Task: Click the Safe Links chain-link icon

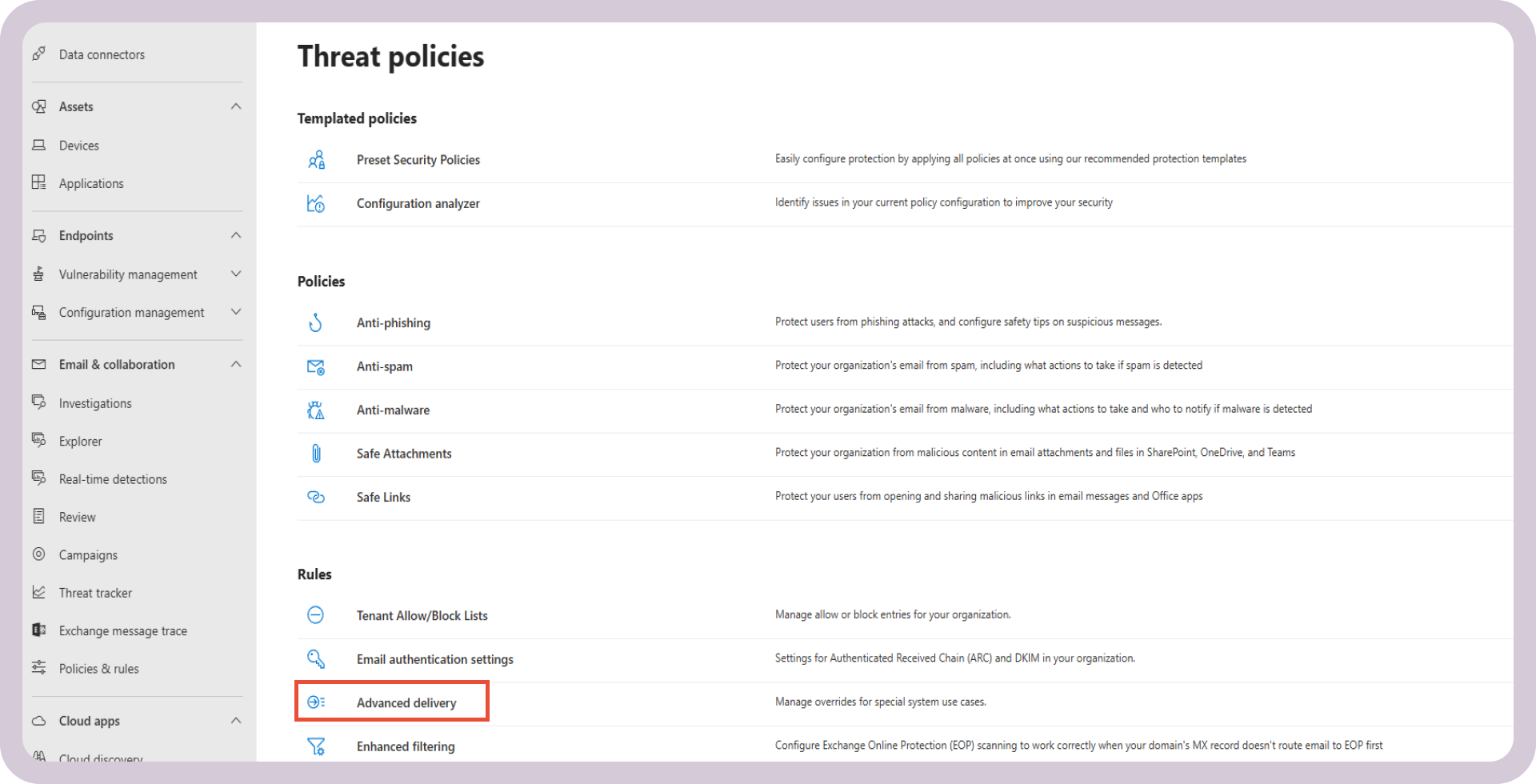Action: (x=316, y=497)
